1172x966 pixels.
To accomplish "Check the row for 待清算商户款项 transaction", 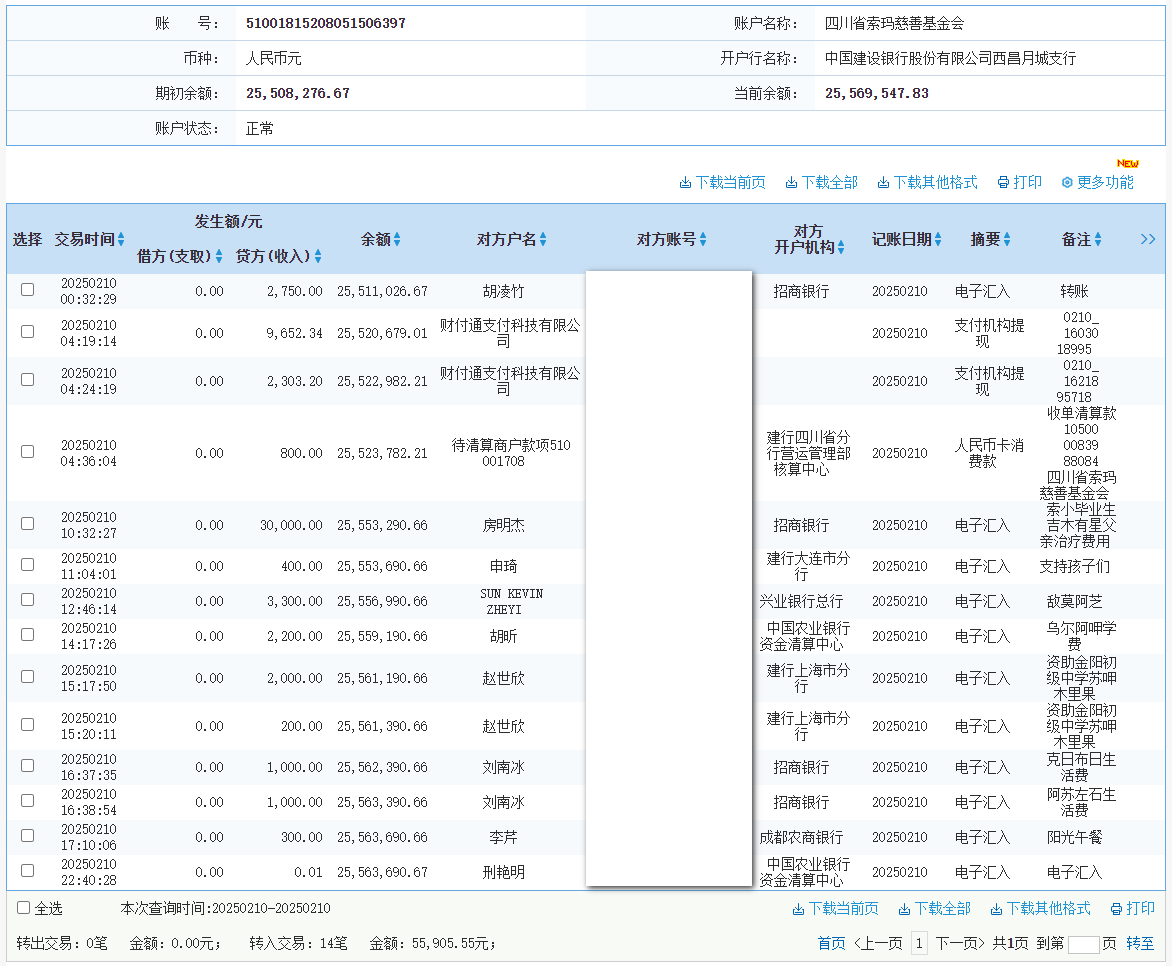I will pyautogui.click(x=28, y=452).
